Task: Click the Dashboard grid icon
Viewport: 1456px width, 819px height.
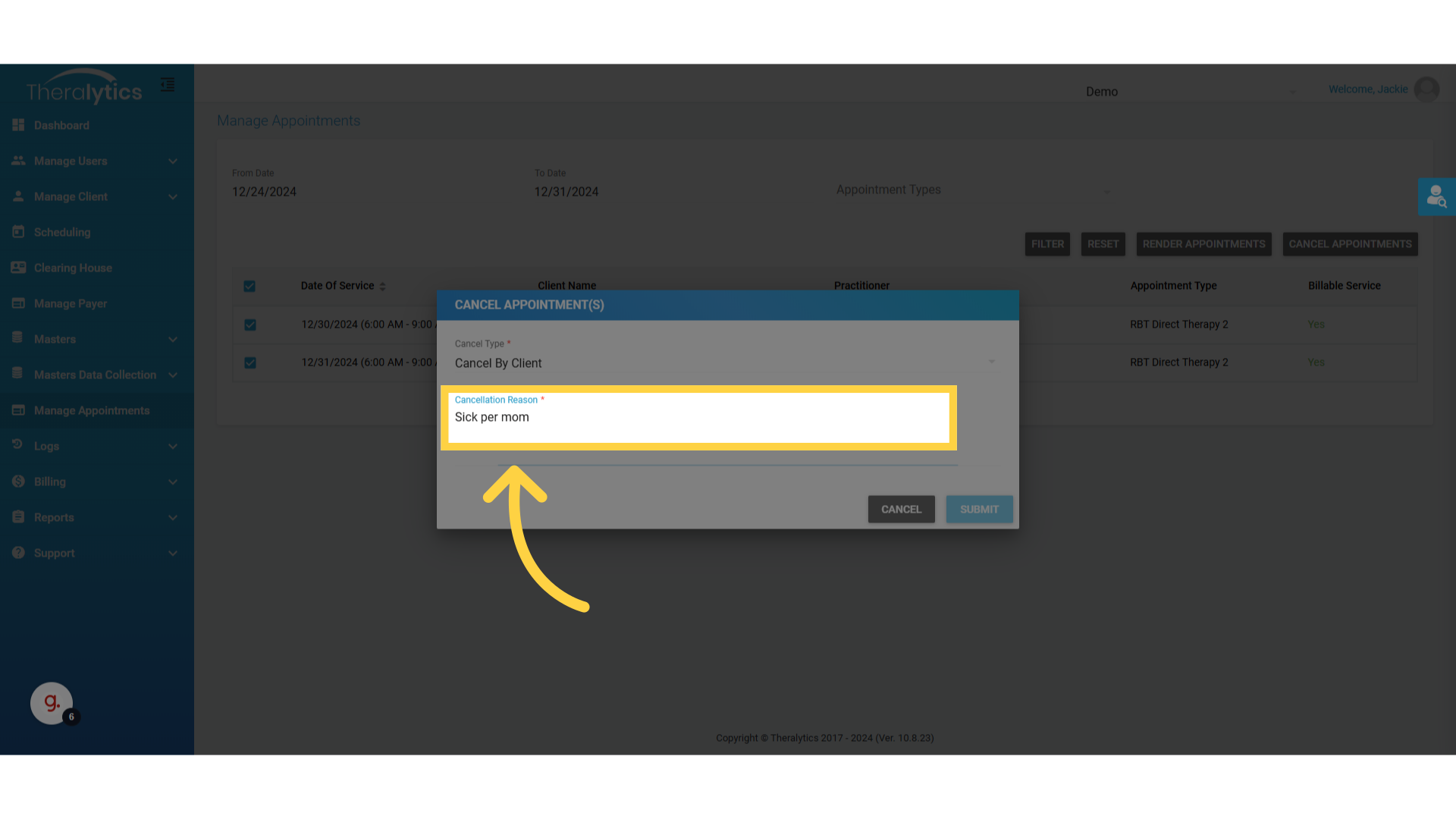Action: pyautogui.click(x=18, y=125)
